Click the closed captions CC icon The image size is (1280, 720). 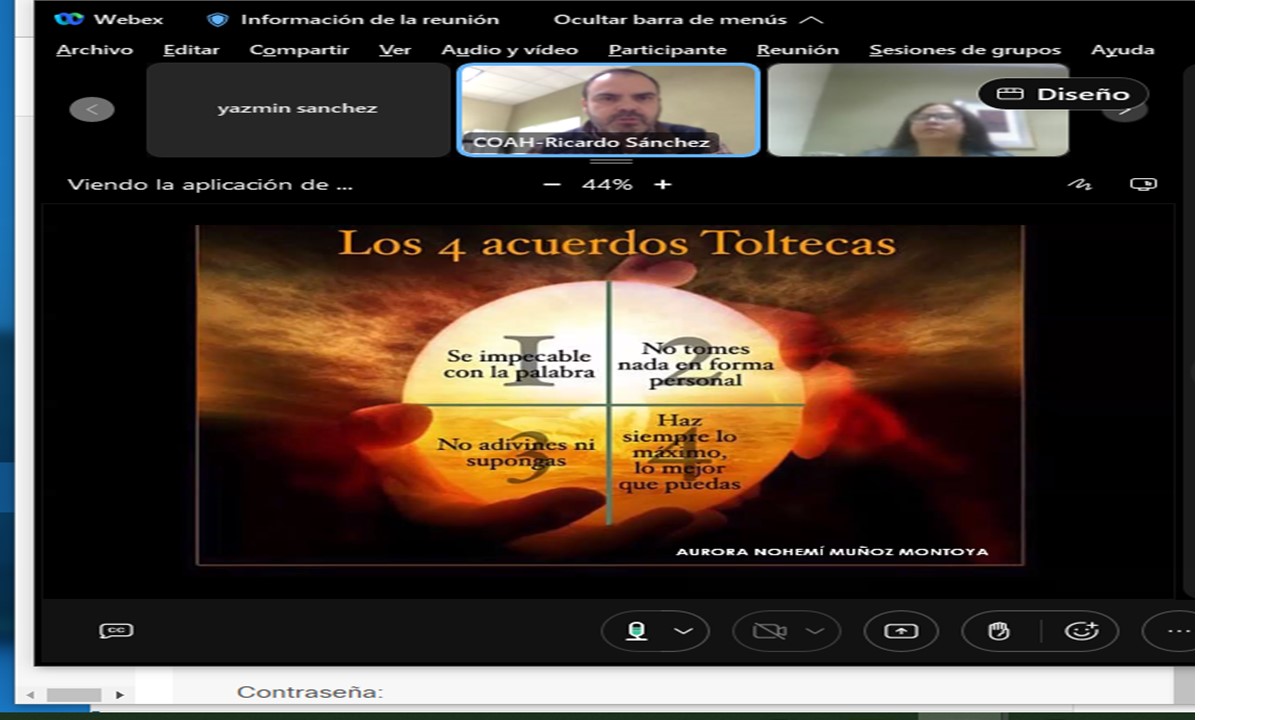tap(116, 631)
